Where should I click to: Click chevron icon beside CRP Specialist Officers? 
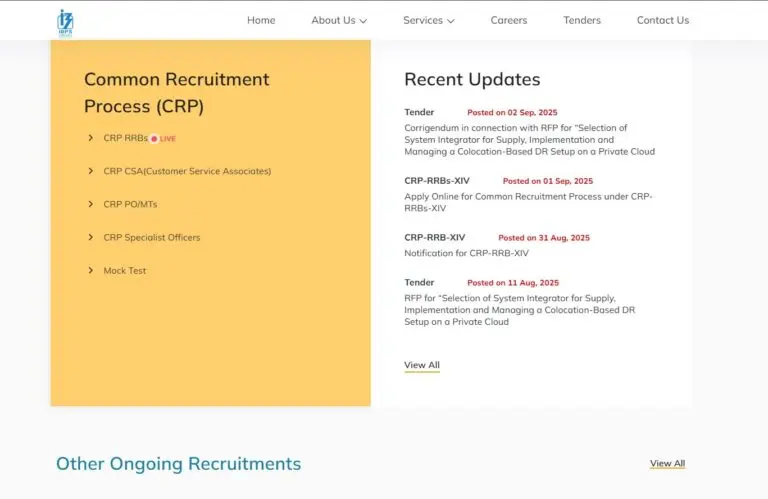(x=91, y=238)
